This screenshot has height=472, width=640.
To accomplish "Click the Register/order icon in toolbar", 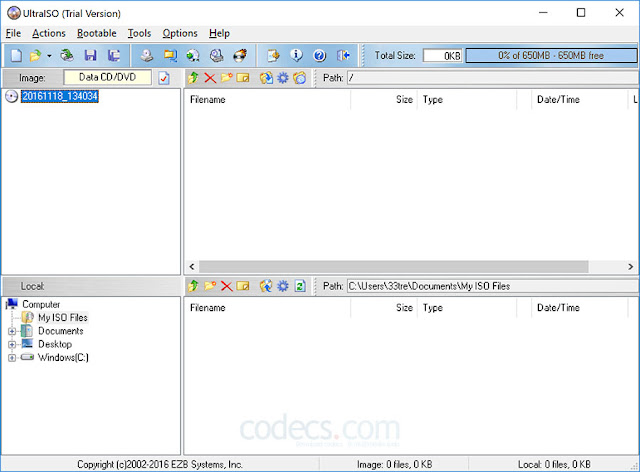I will coord(273,55).
